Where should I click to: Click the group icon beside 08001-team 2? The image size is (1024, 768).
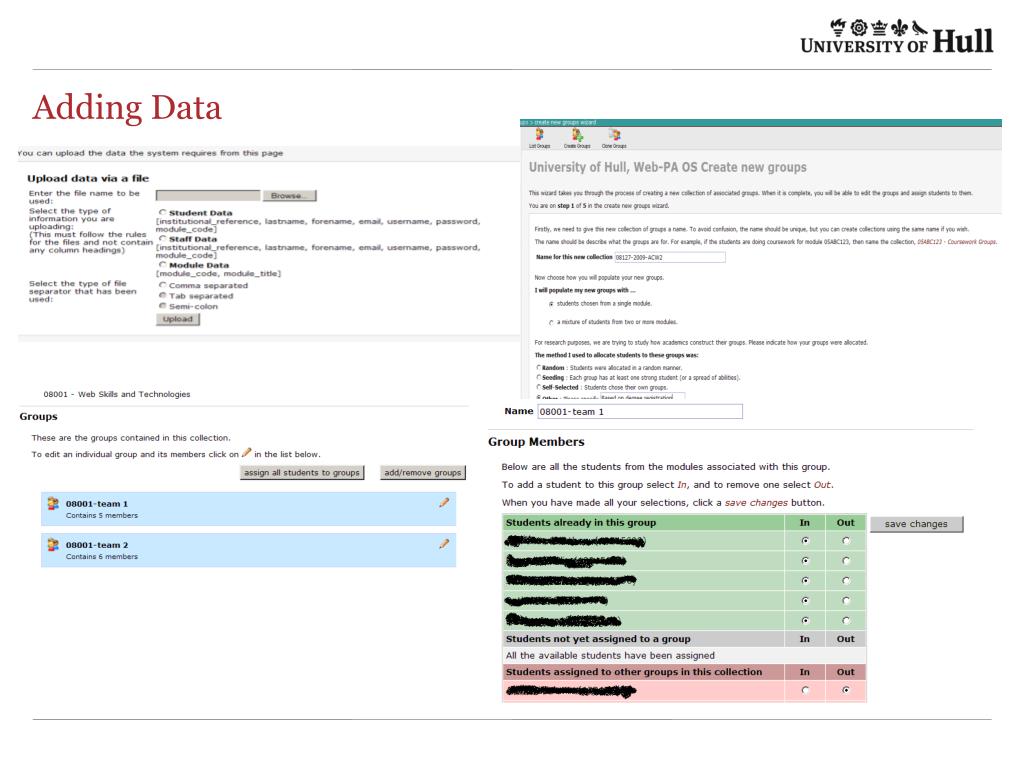tap(53, 544)
